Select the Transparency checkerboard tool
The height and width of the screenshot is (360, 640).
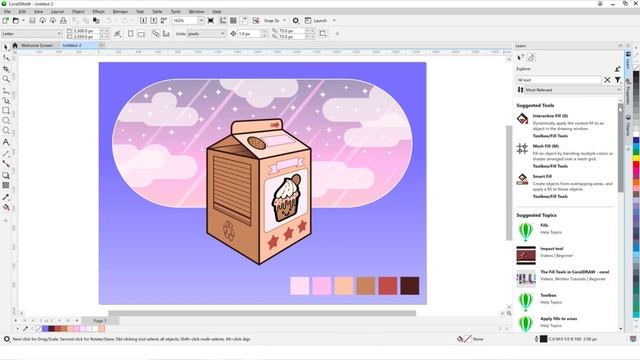[6, 185]
